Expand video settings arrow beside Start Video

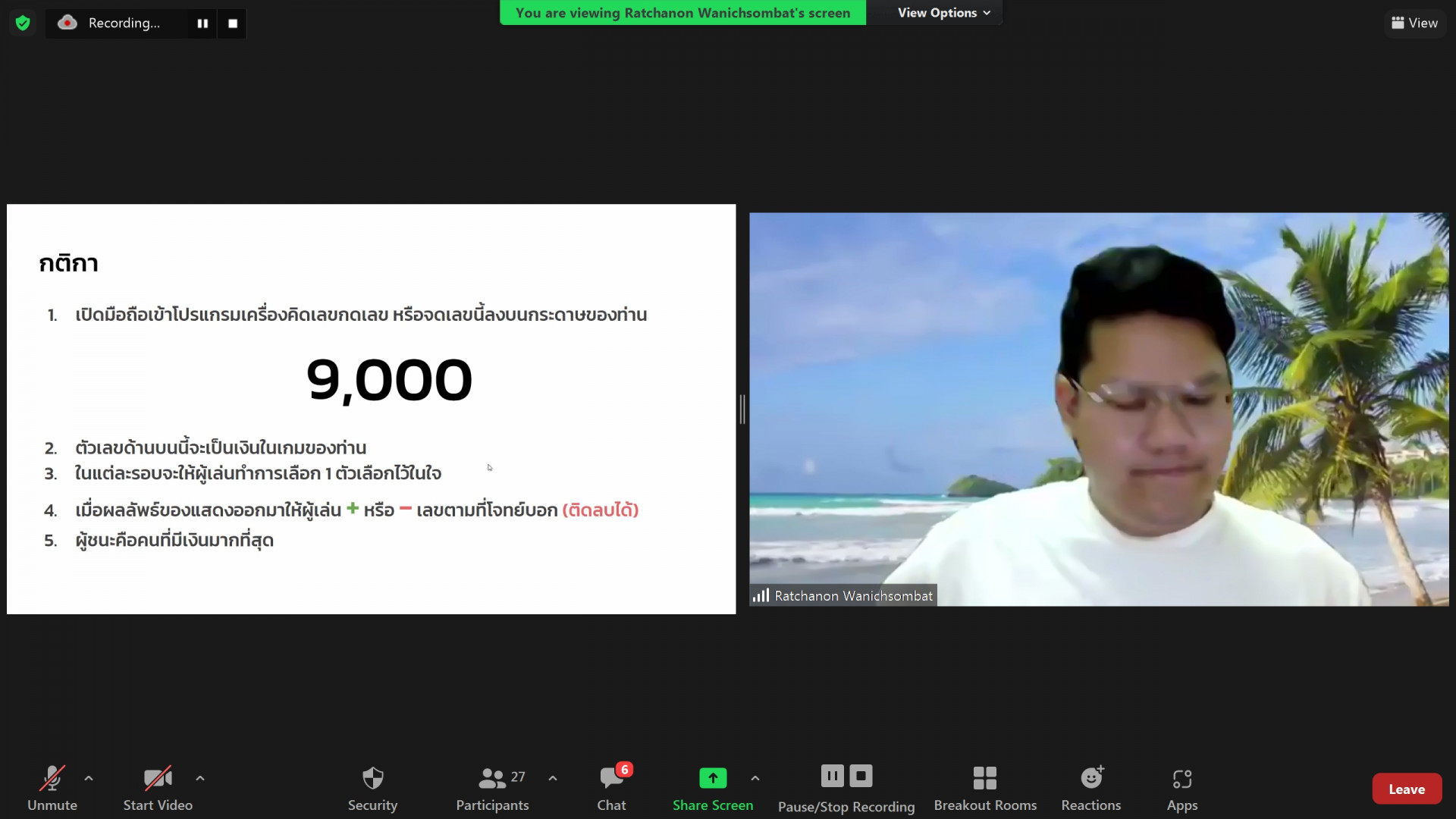(x=200, y=778)
